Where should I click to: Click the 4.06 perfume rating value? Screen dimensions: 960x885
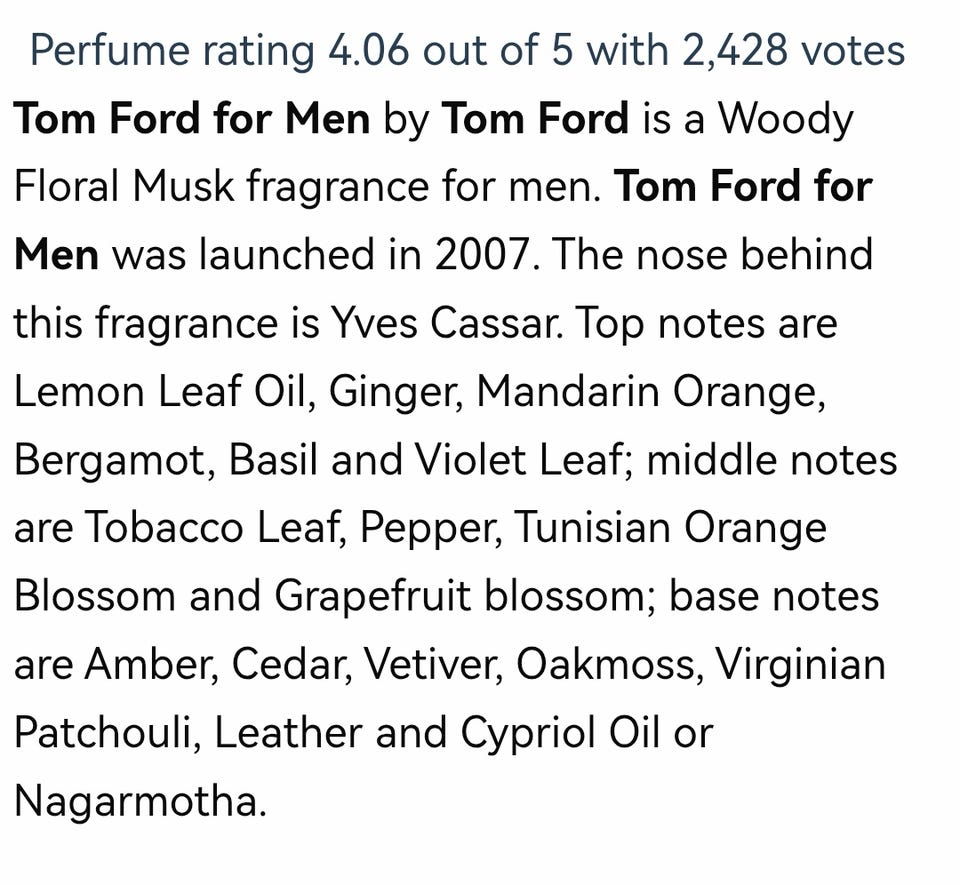coord(368,50)
